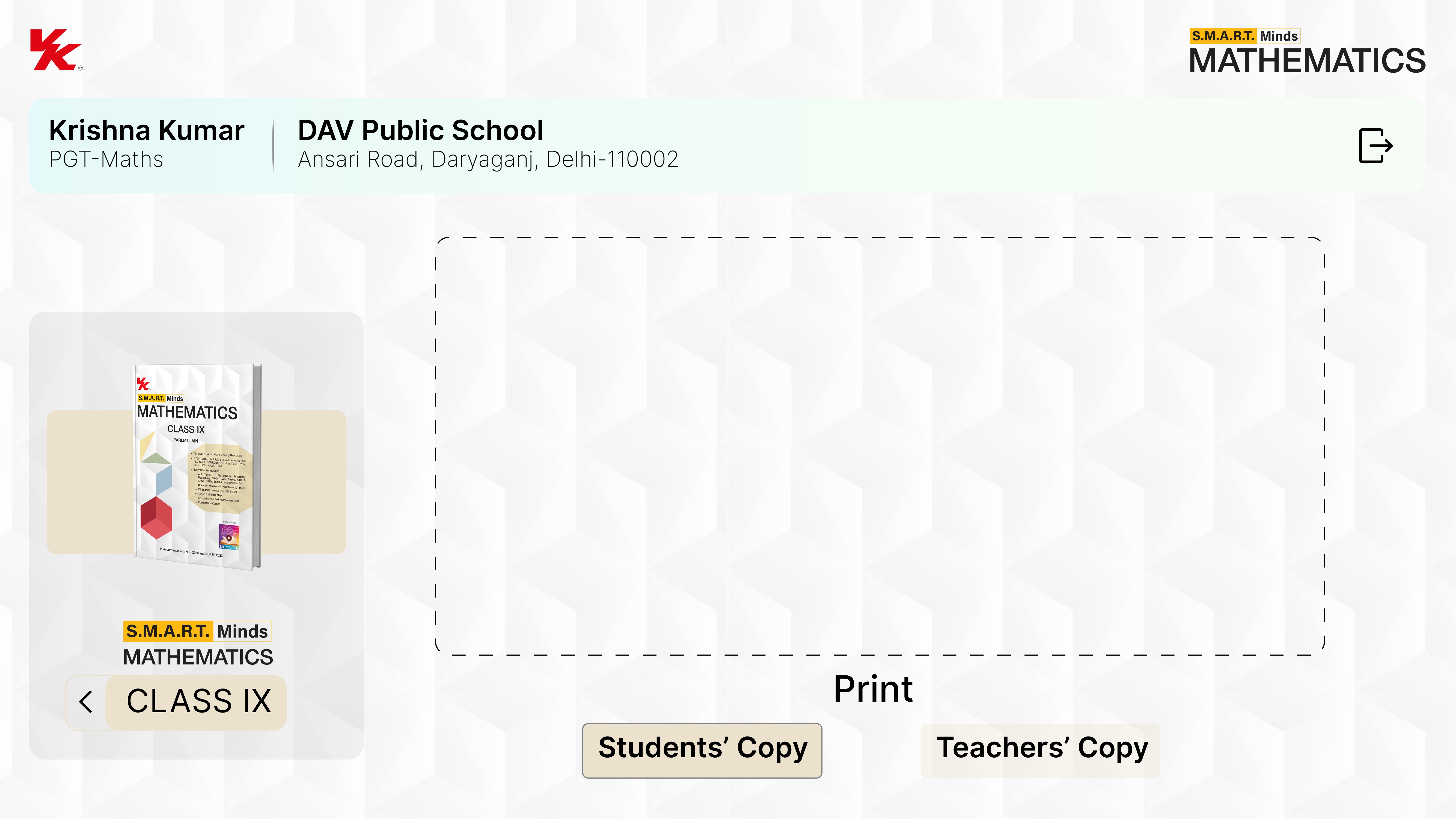Open the CLASS IX selector
The width and height of the screenshot is (1456, 819).
(x=198, y=702)
